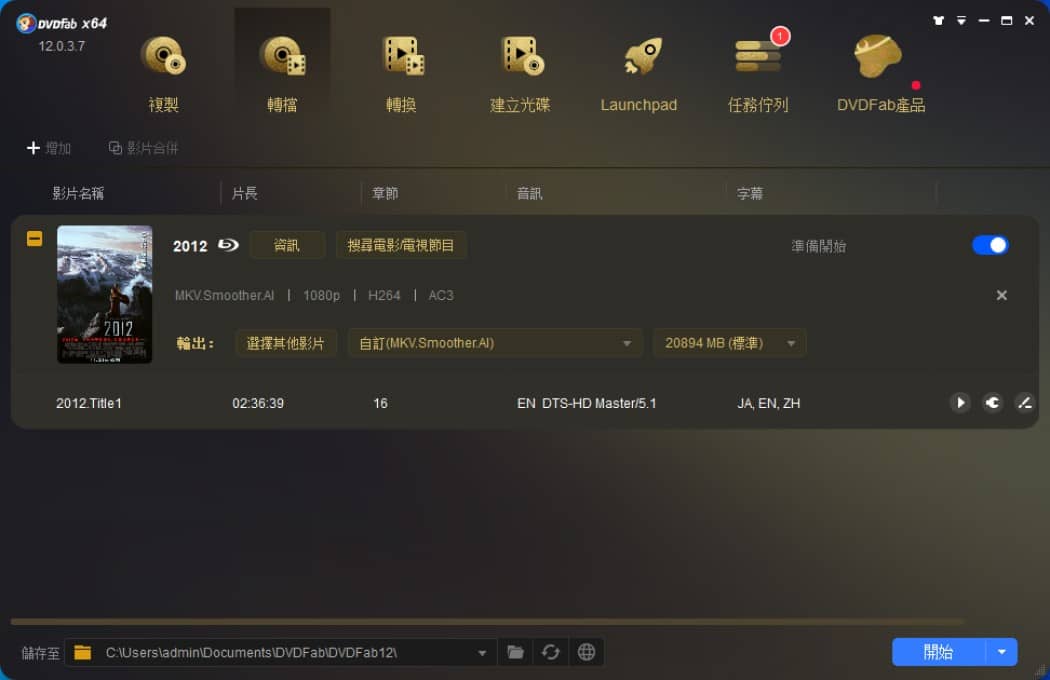Open the 複製 (Copy) module

(x=163, y=74)
